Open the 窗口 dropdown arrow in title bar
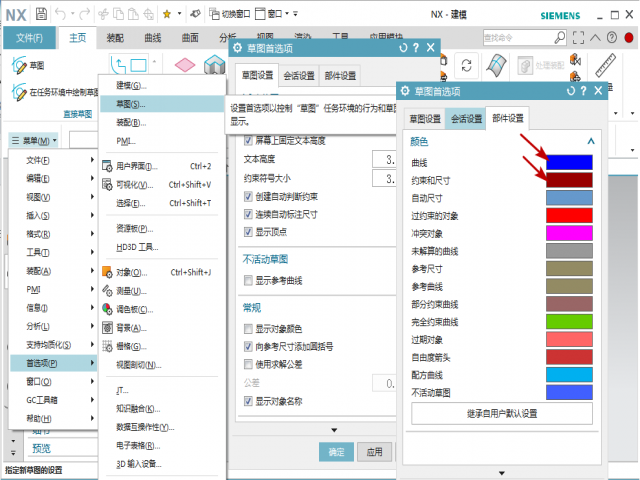This screenshot has height=480, width=640. pos(287,14)
